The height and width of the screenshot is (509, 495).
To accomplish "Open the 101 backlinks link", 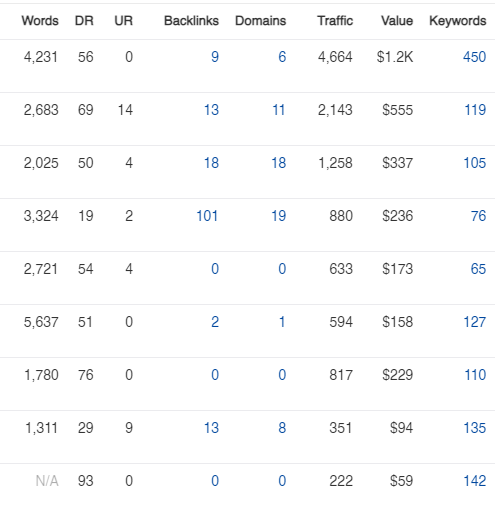I will click(207, 216).
